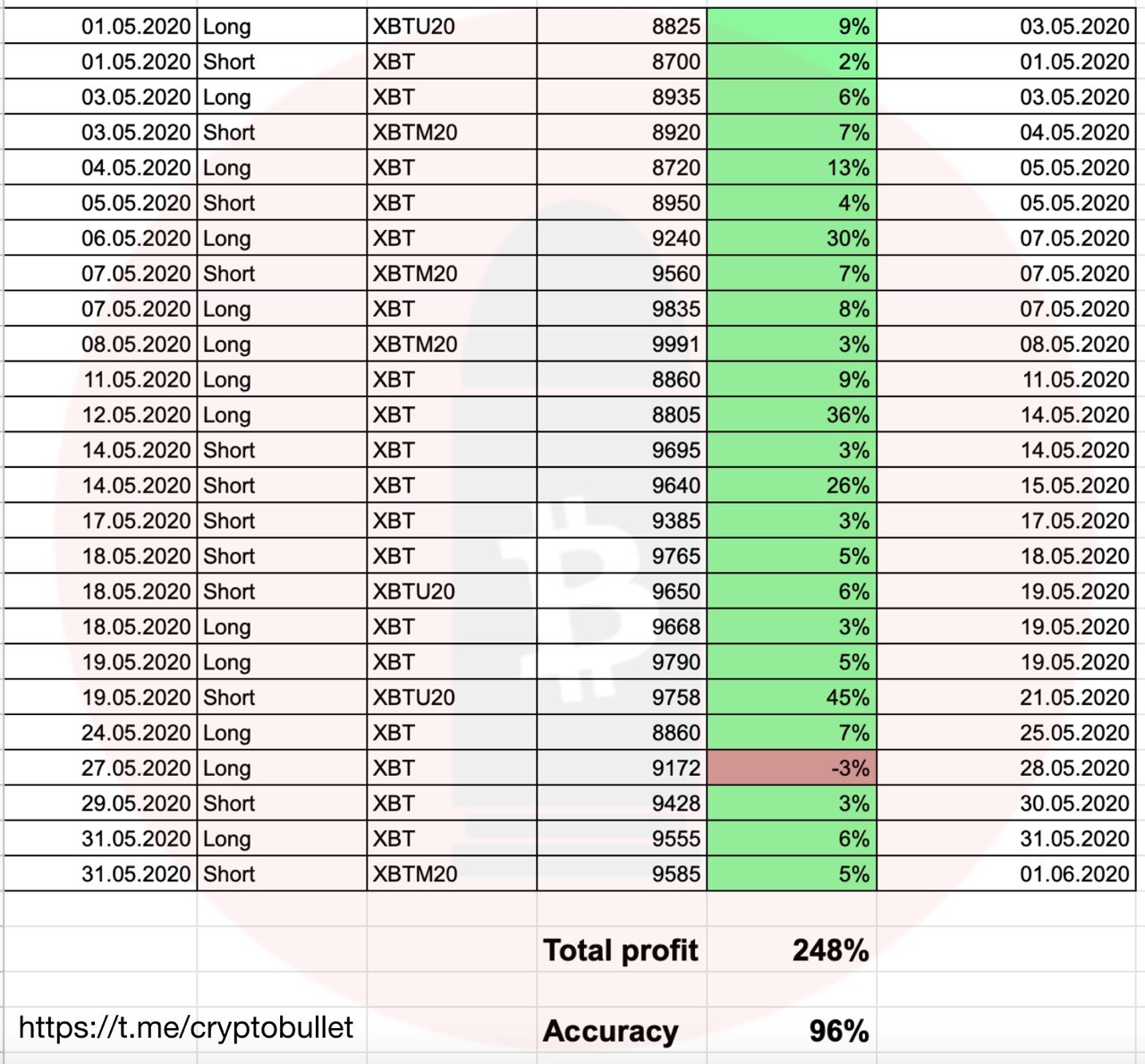This screenshot has height=1064, width=1145.
Task: Select the 26% profit cell
Action: (792, 486)
